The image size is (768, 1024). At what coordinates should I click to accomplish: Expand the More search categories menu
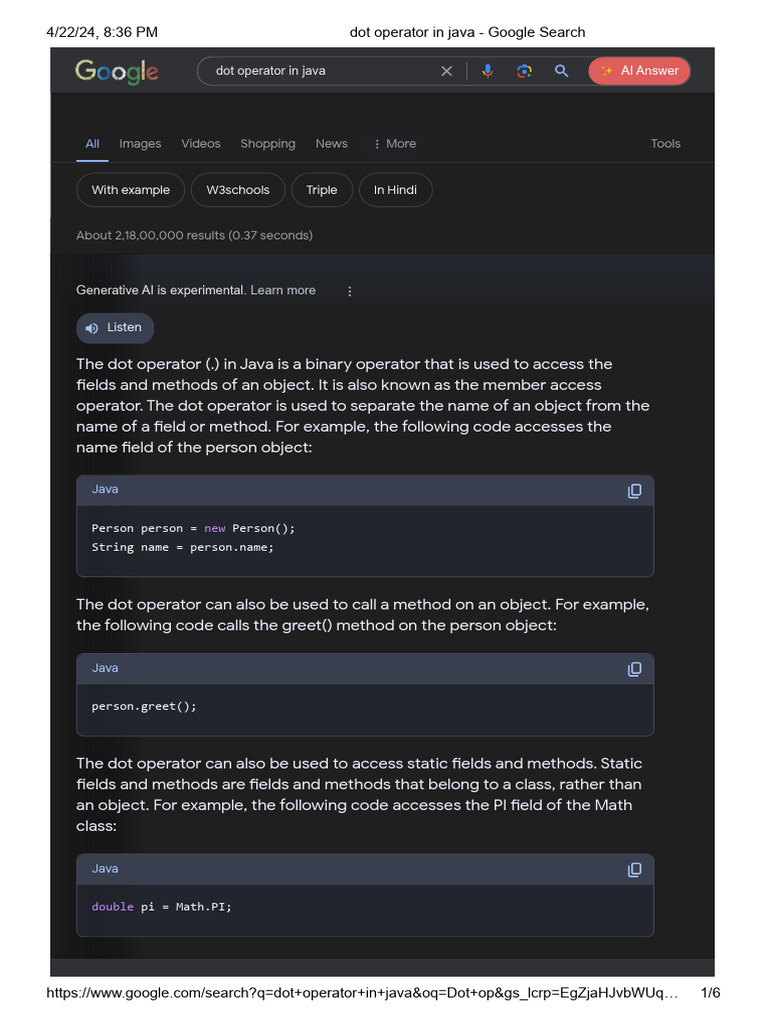(394, 144)
